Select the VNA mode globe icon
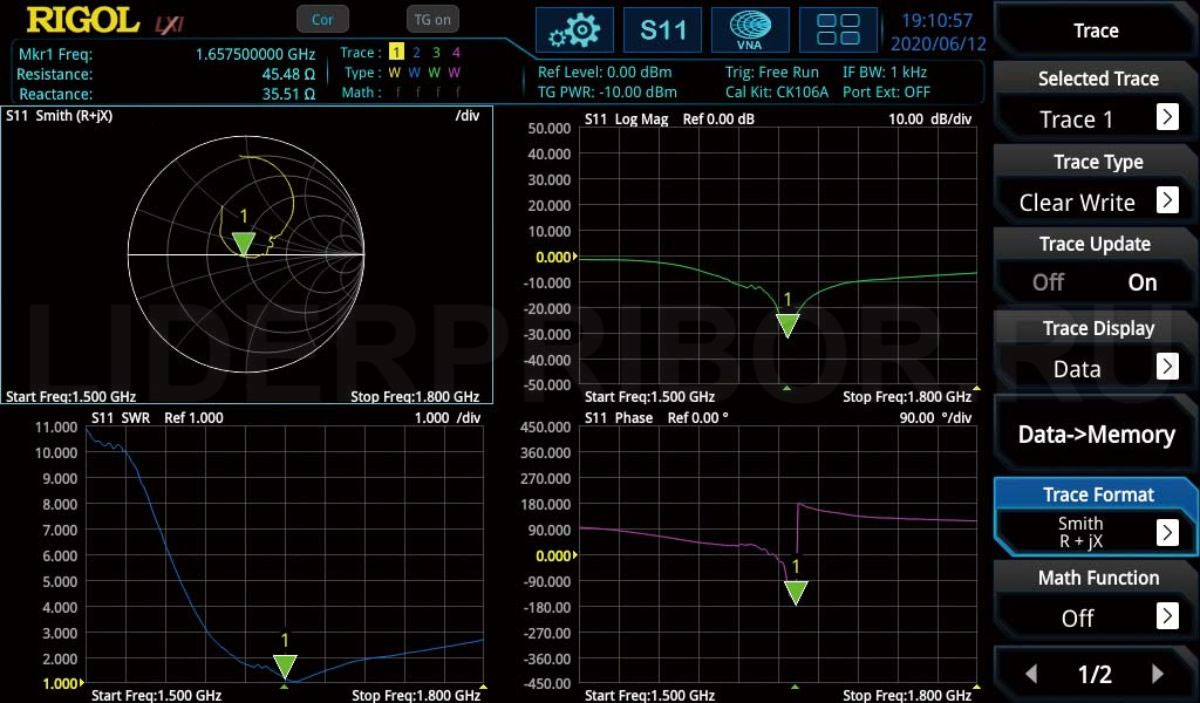 pos(750,30)
